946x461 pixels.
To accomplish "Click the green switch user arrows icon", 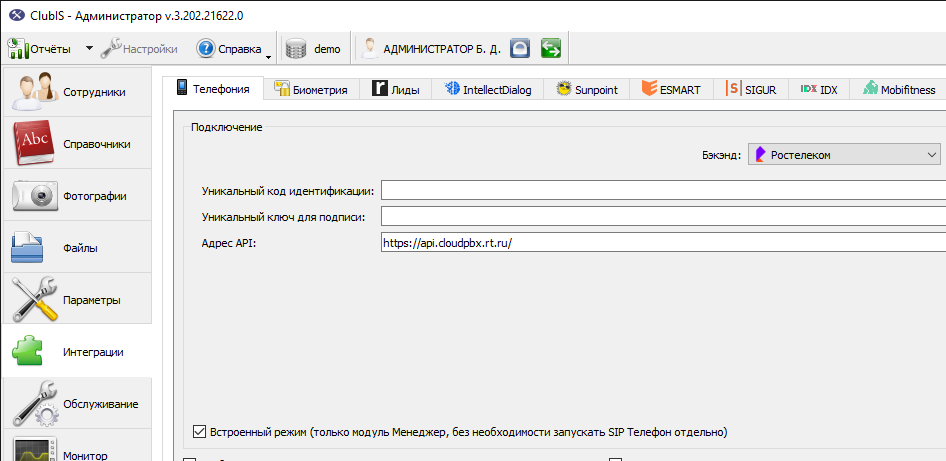I will tap(551, 48).
